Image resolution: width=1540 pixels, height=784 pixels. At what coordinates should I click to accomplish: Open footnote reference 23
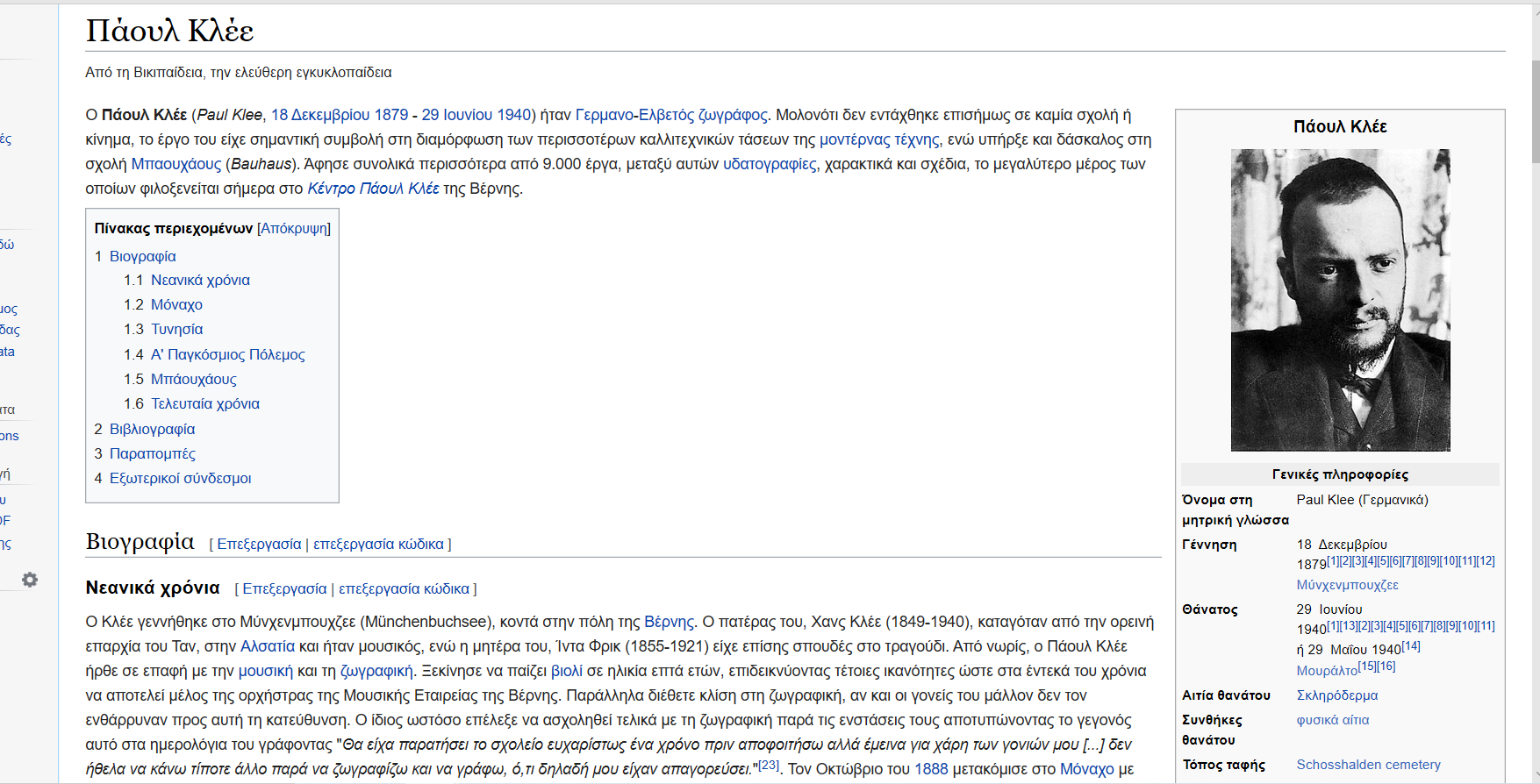(769, 765)
